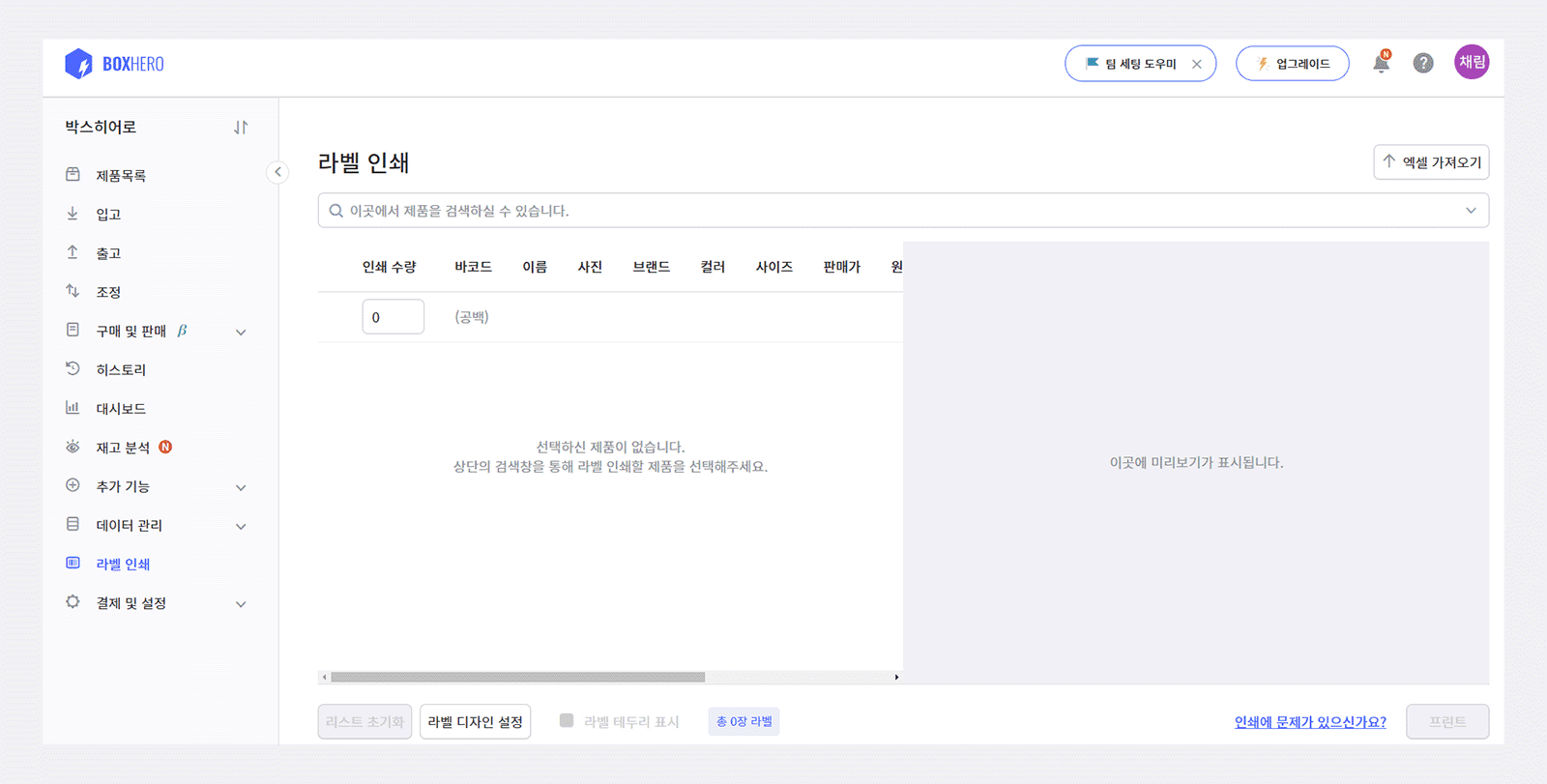The image size is (1547, 784).
Task: Expand the 데이터 관리 section
Action: (241, 526)
